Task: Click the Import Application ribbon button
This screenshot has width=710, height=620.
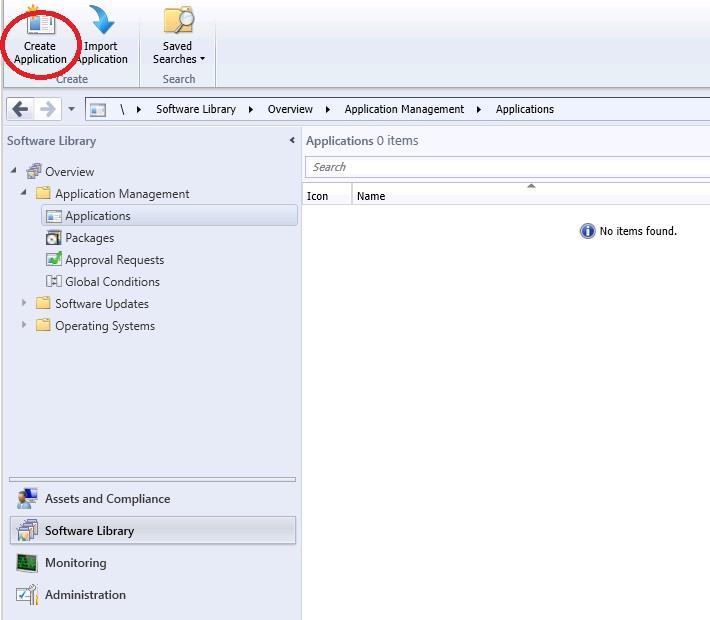Action: tap(101, 36)
